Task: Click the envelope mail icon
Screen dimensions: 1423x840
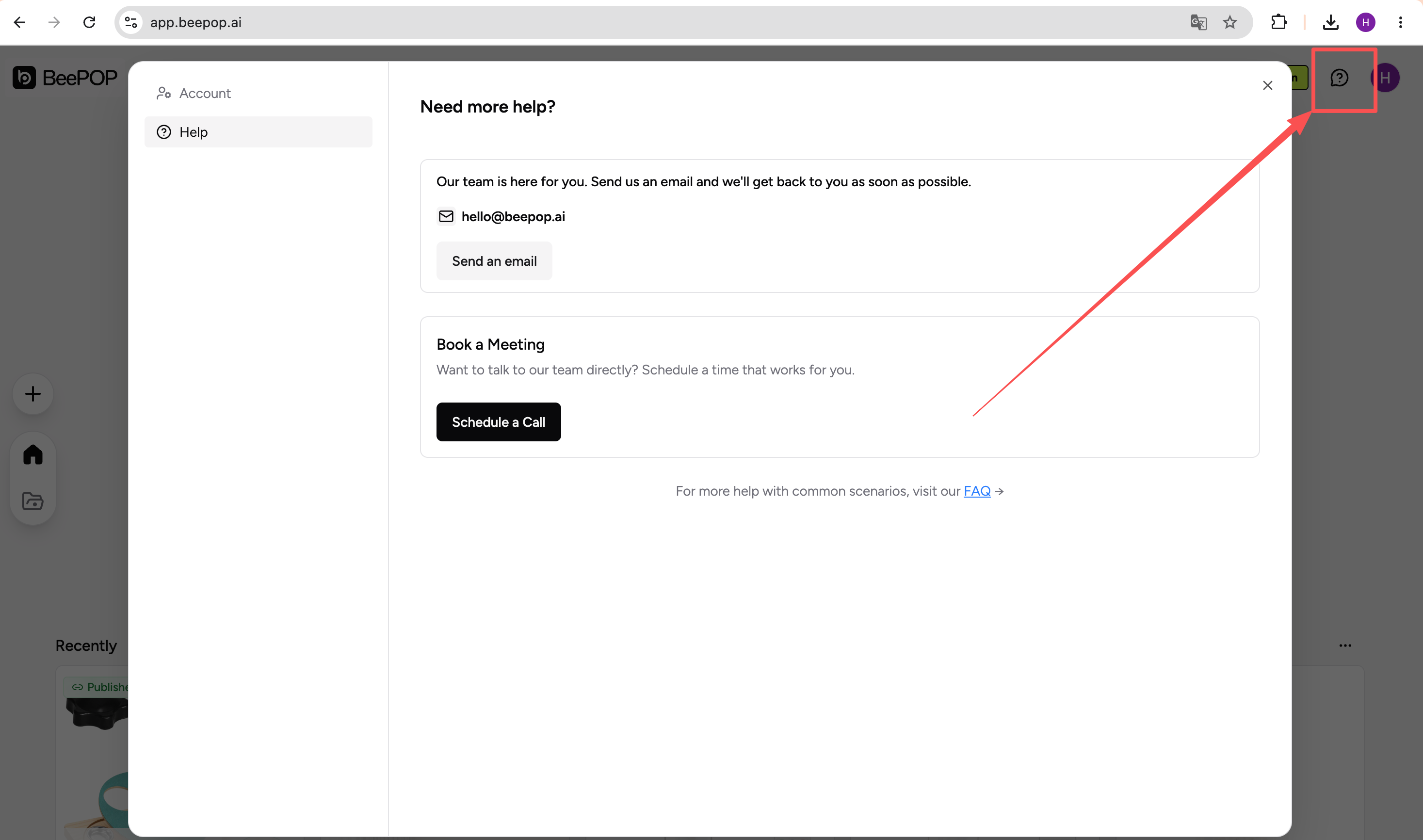Action: [x=446, y=217]
